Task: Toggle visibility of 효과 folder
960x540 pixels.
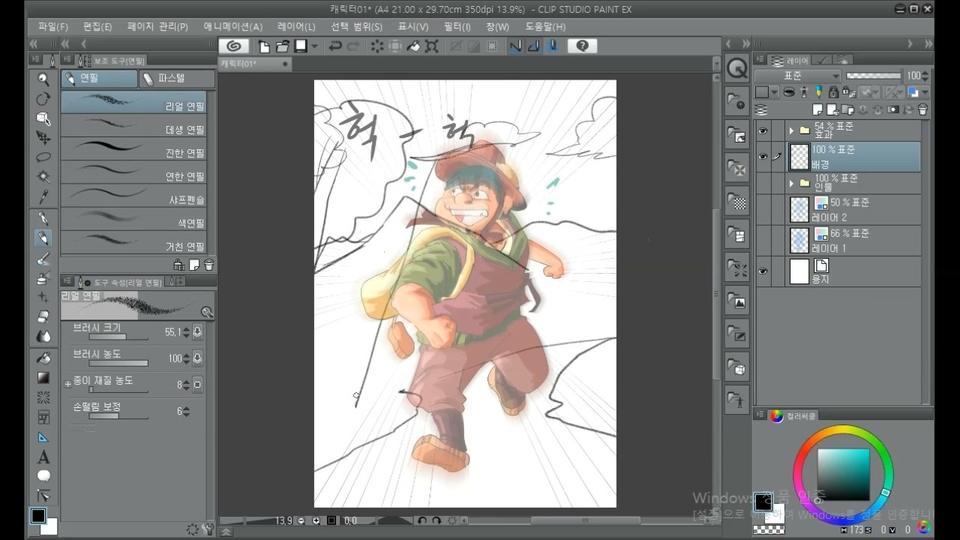Action: tap(763, 130)
